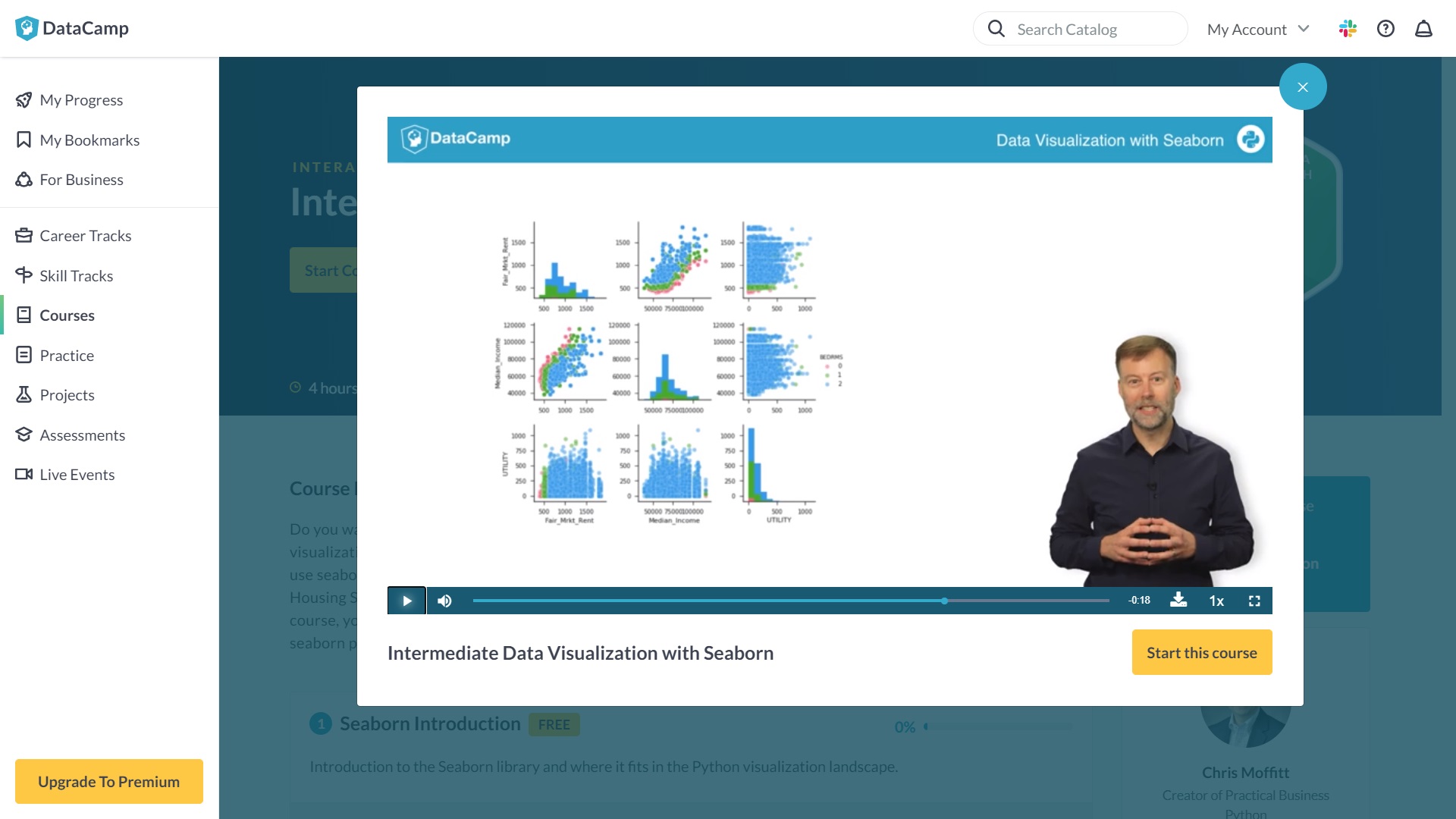Play the course preview video

pos(406,601)
